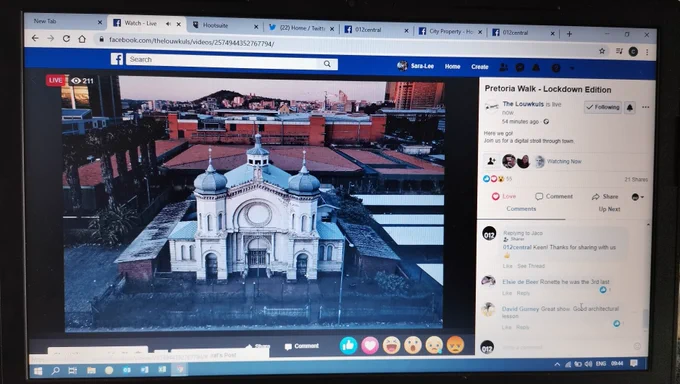
Task: Click The Louwkuls page avatar
Action: (x=492, y=106)
